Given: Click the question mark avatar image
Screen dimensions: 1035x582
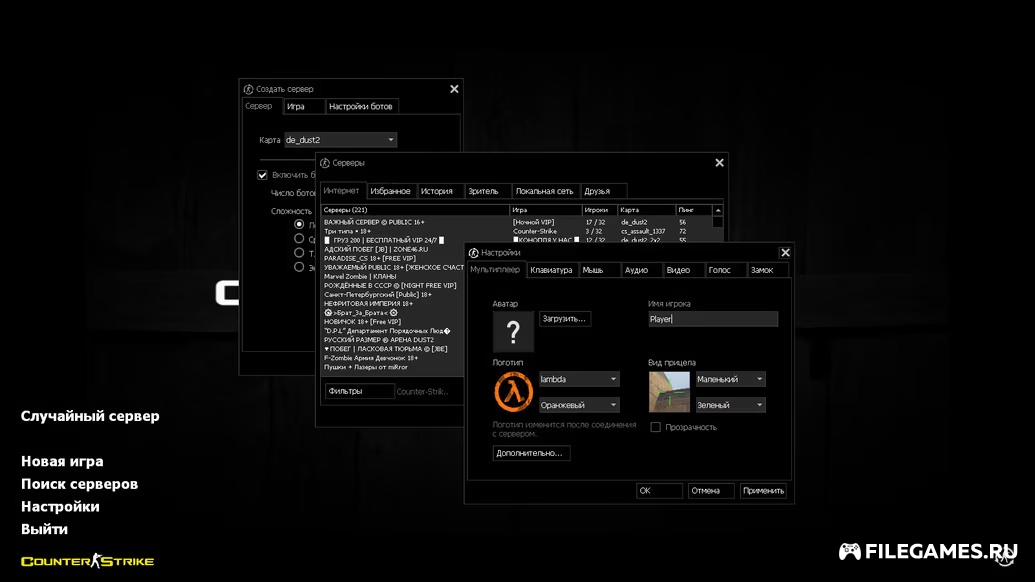Looking at the screenshot, I should 513,332.
